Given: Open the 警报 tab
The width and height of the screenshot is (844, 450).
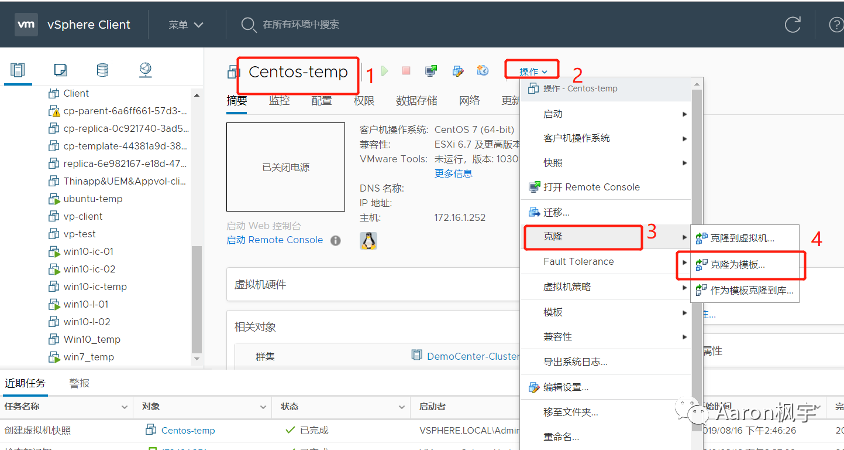Looking at the screenshot, I should click(x=80, y=383).
